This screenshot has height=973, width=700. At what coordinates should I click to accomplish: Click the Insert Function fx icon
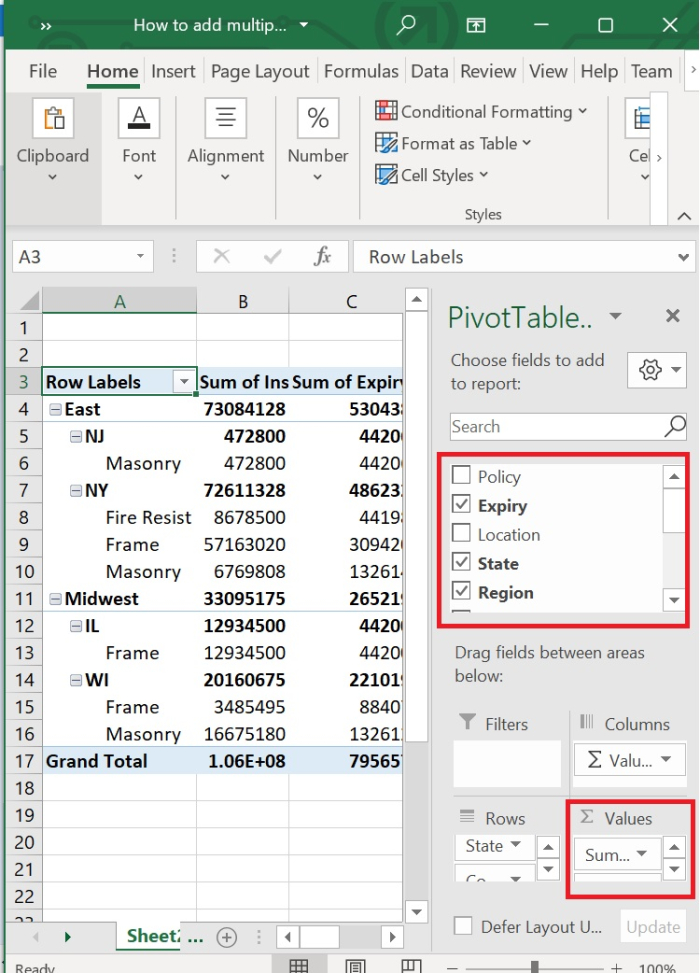point(322,257)
